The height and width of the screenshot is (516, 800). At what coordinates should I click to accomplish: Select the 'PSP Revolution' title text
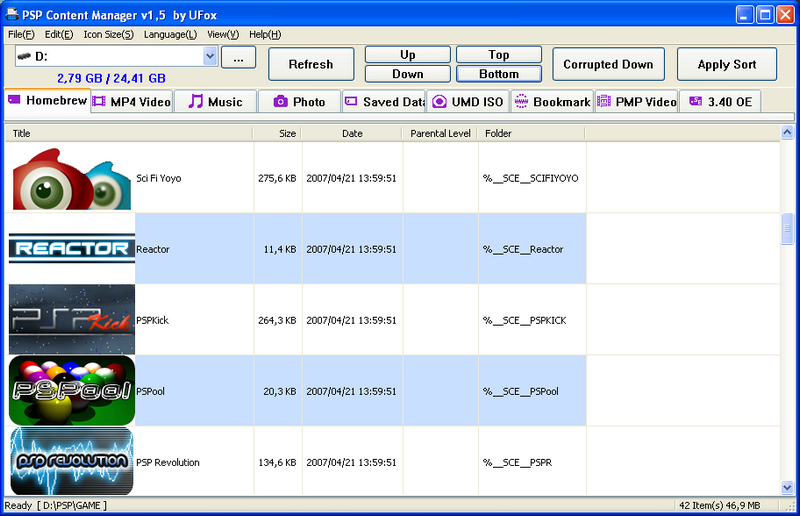[168, 462]
